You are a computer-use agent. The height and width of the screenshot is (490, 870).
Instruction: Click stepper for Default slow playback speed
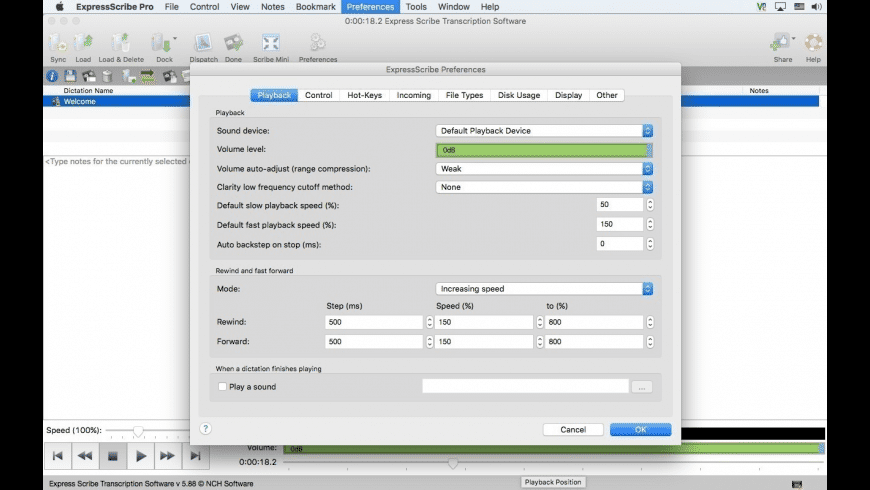point(650,205)
